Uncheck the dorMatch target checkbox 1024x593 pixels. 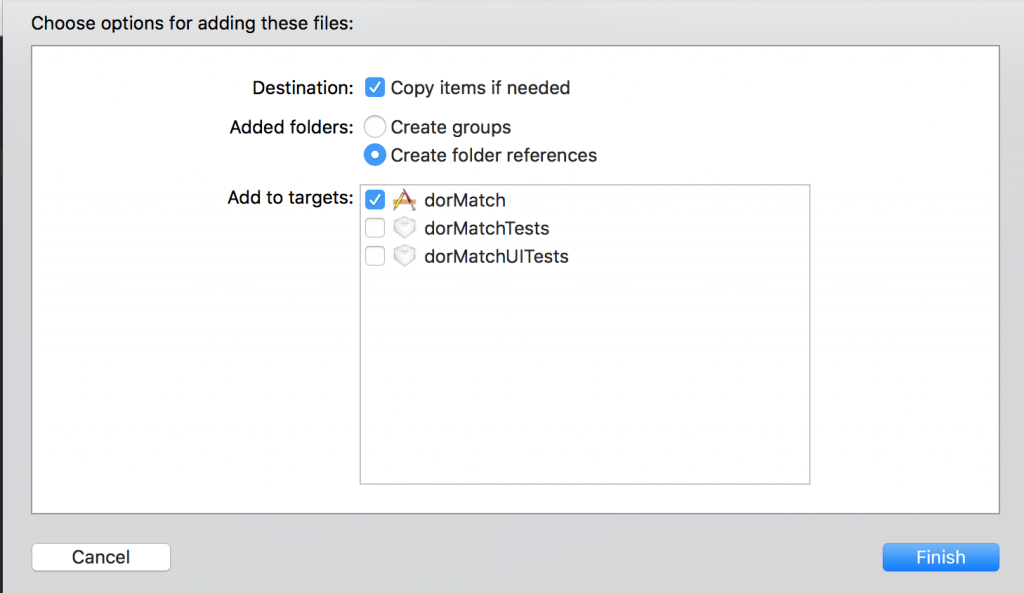[375, 200]
